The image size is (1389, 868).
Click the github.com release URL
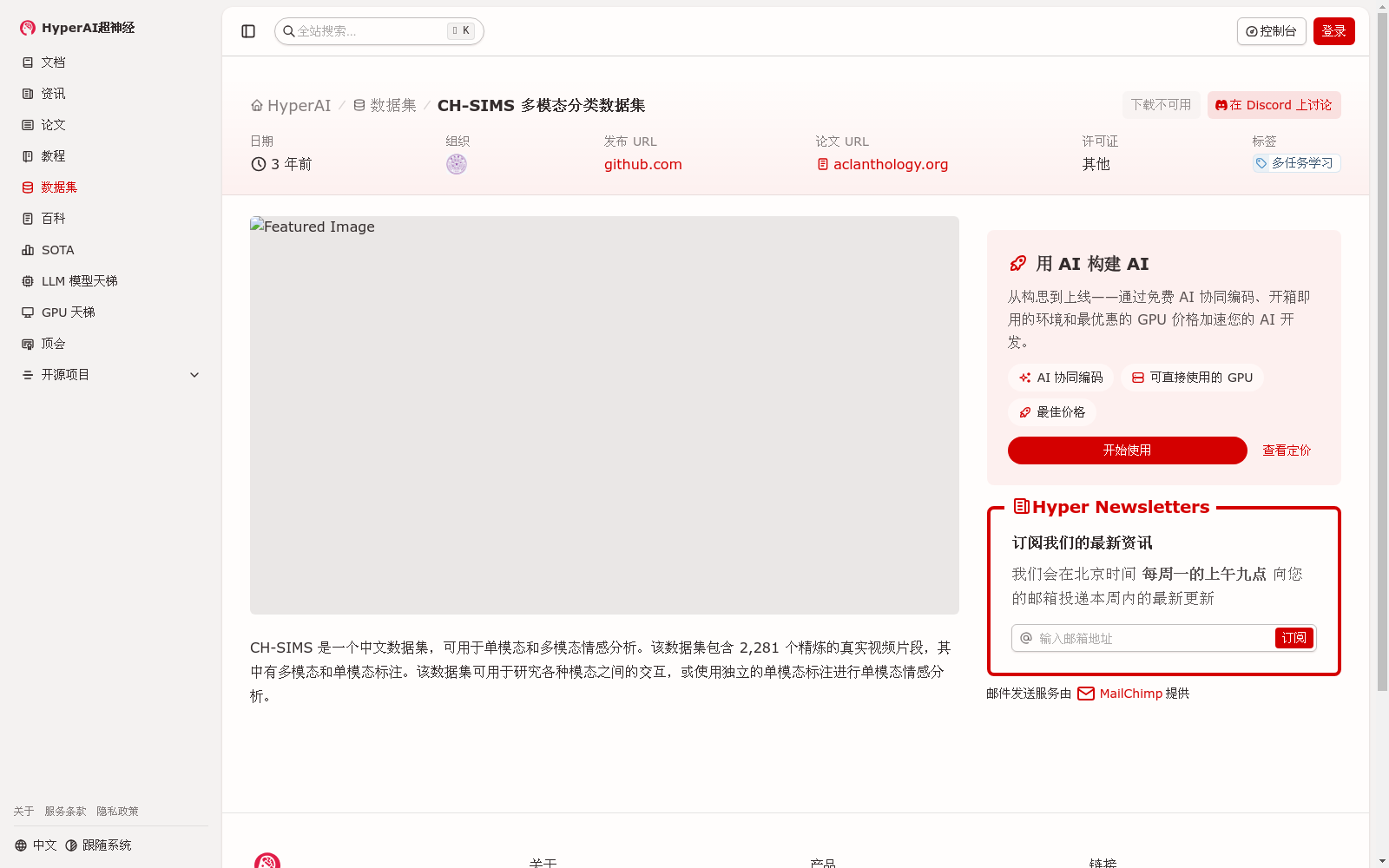(x=642, y=165)
